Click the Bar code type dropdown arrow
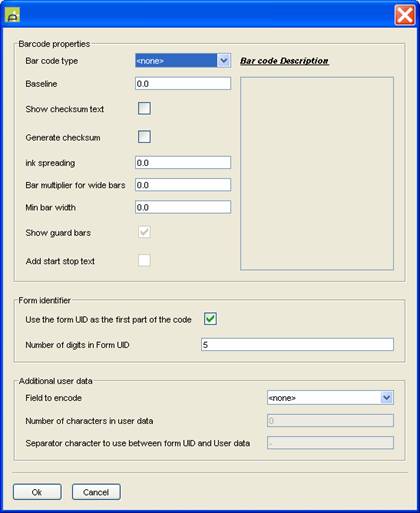The image size is (420, 513). click(x=224, y=61)
